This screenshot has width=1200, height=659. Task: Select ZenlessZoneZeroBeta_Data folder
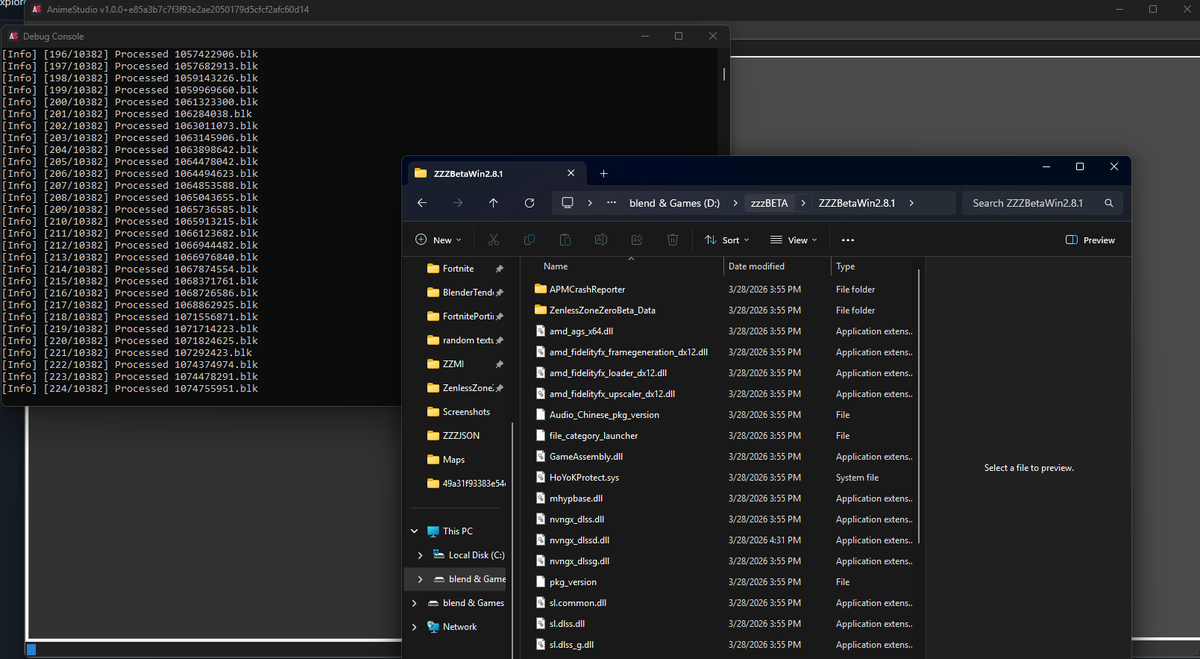tap(602, 310)
